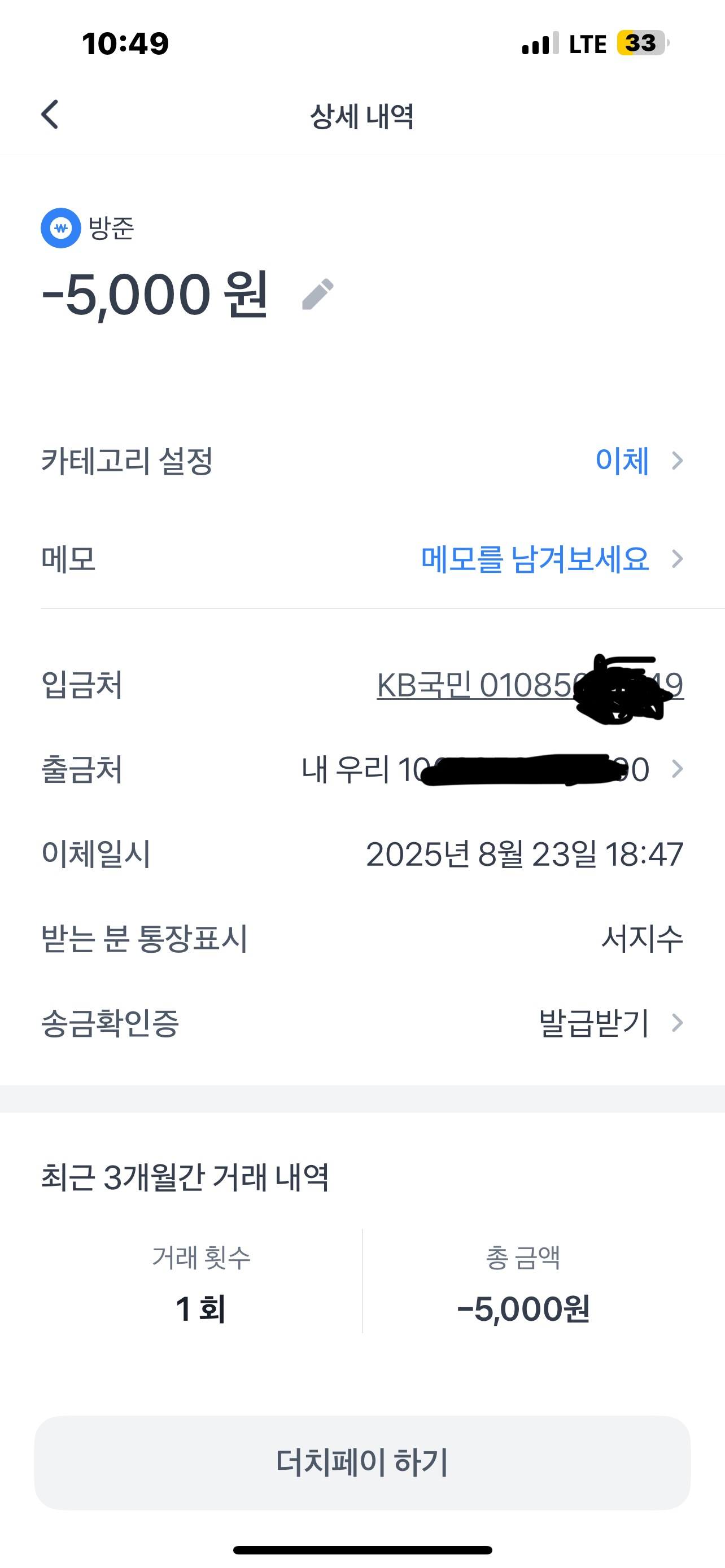The height and width of the screenshot is (1568, 725).
Task: Tap the -5,000 원 amount text
Action: (x=155, y=295)
